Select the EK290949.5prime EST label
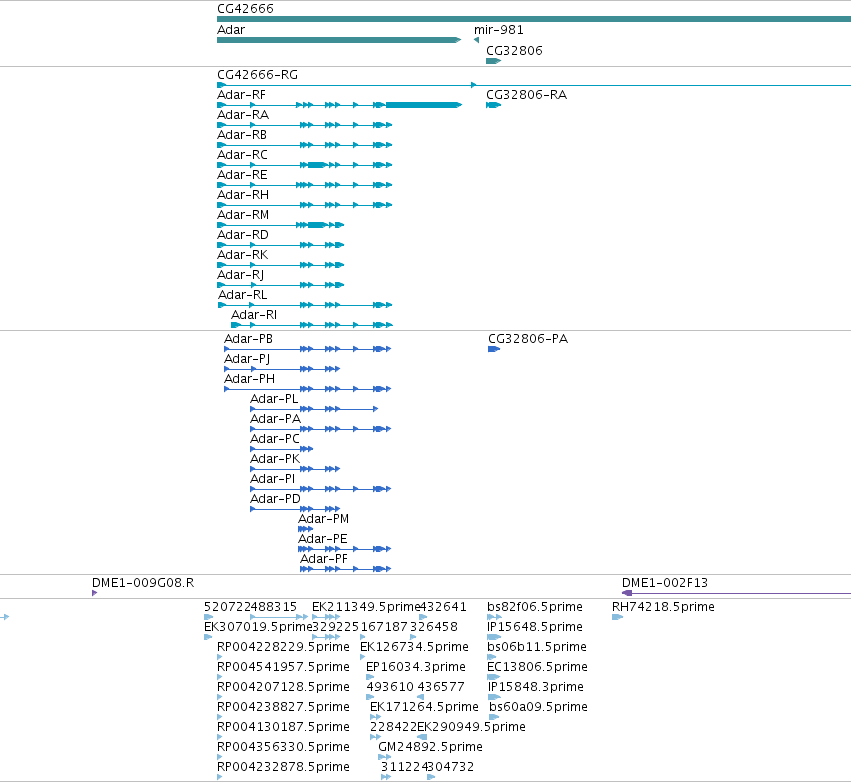The width and height of the screenshot is (851, 782). pos(472,727)
